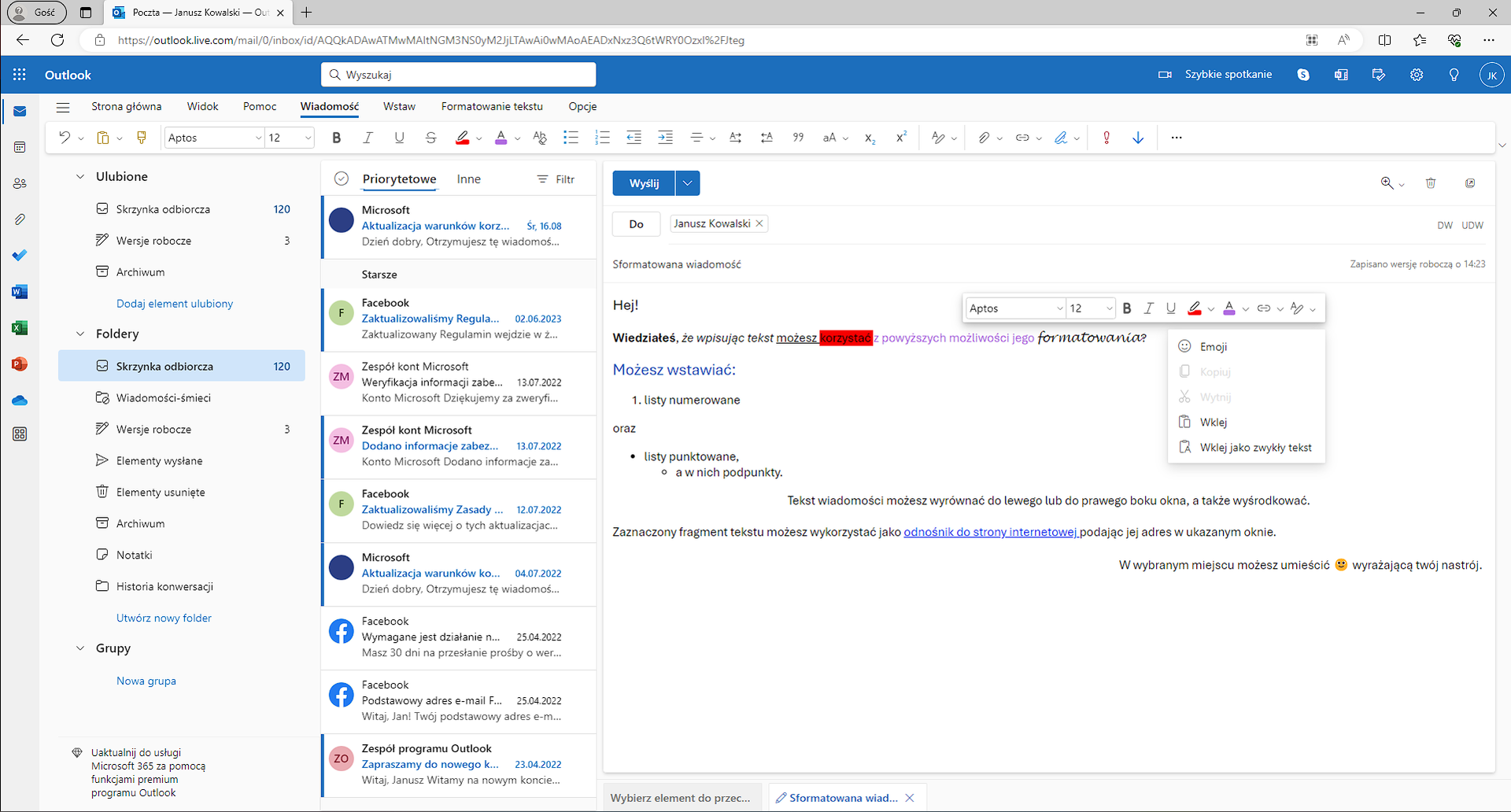The height and width of the screenshot is (812, 1511).
Task: Open more ribbon options ellipsis
Action: pos(1177,138)
